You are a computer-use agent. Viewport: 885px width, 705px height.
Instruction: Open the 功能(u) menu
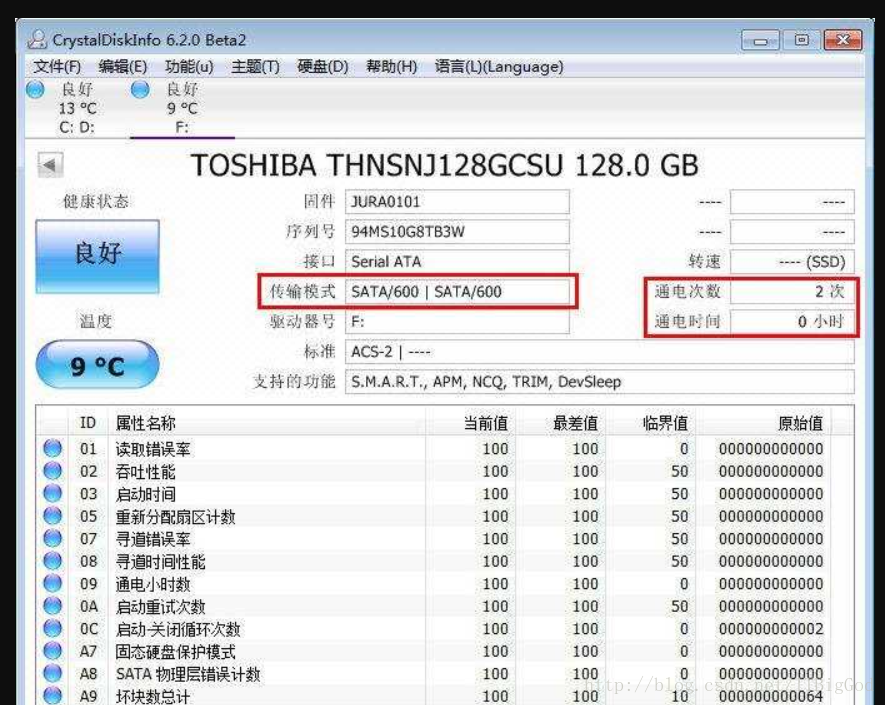189,67
